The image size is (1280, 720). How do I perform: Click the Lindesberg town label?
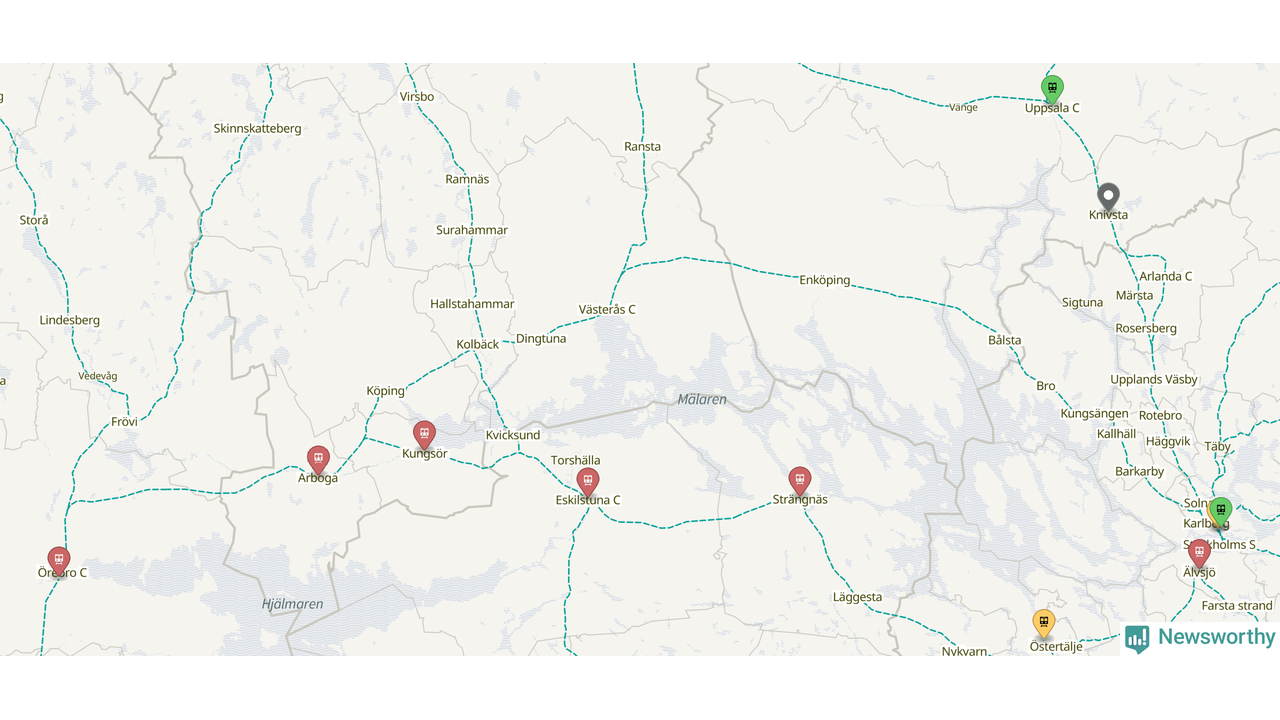pos(70,321)
